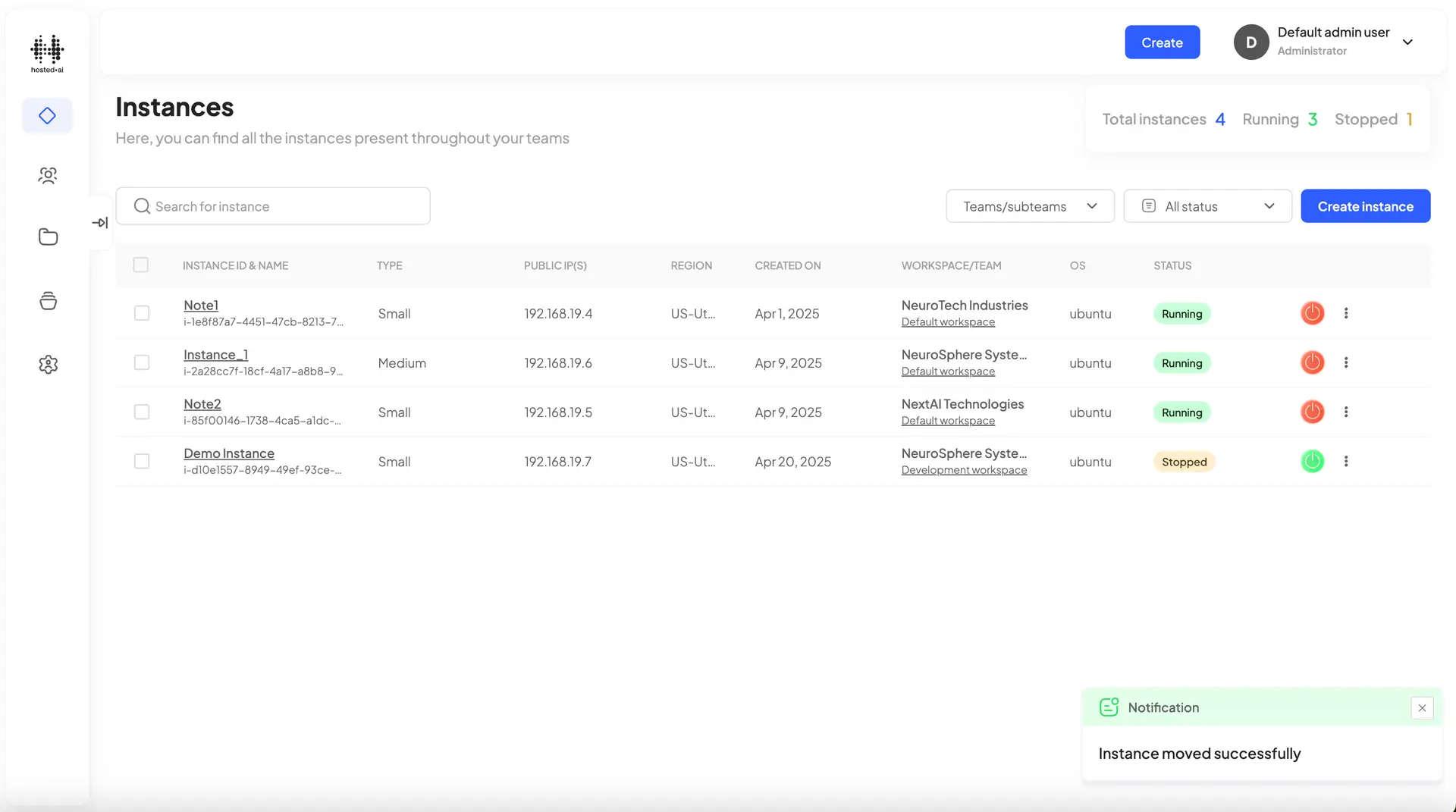Image resolution: width=1456 pixels, height=812 pixels.
Task: Open the Teams section from the sidebar
Action: coord(47,175)
